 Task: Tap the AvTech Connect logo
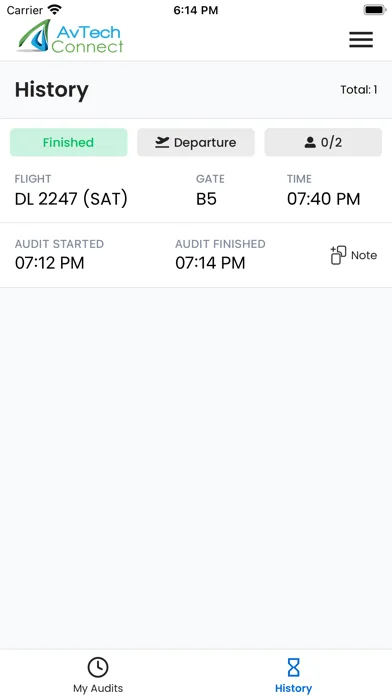pyautogui.click(x=71, y=36)
